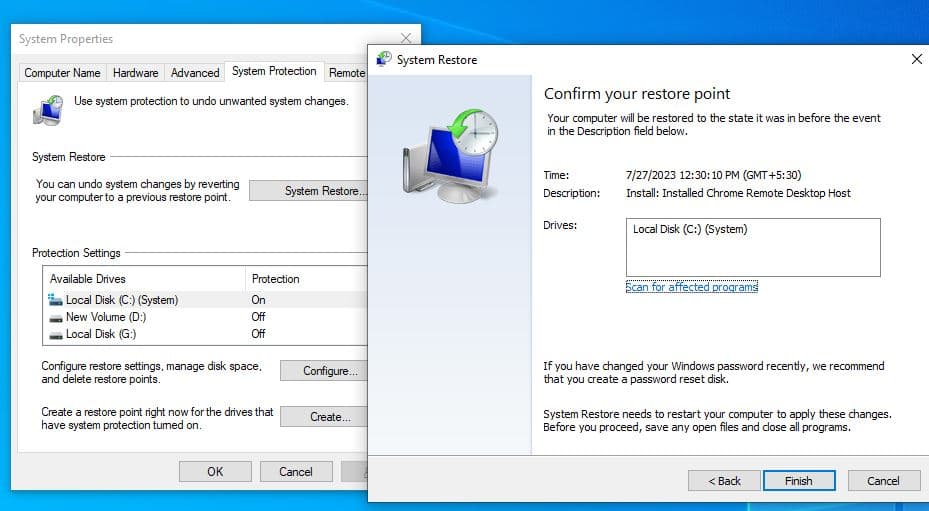
Task: Click the System Protection shield computer icon
Action: point(48,109)
